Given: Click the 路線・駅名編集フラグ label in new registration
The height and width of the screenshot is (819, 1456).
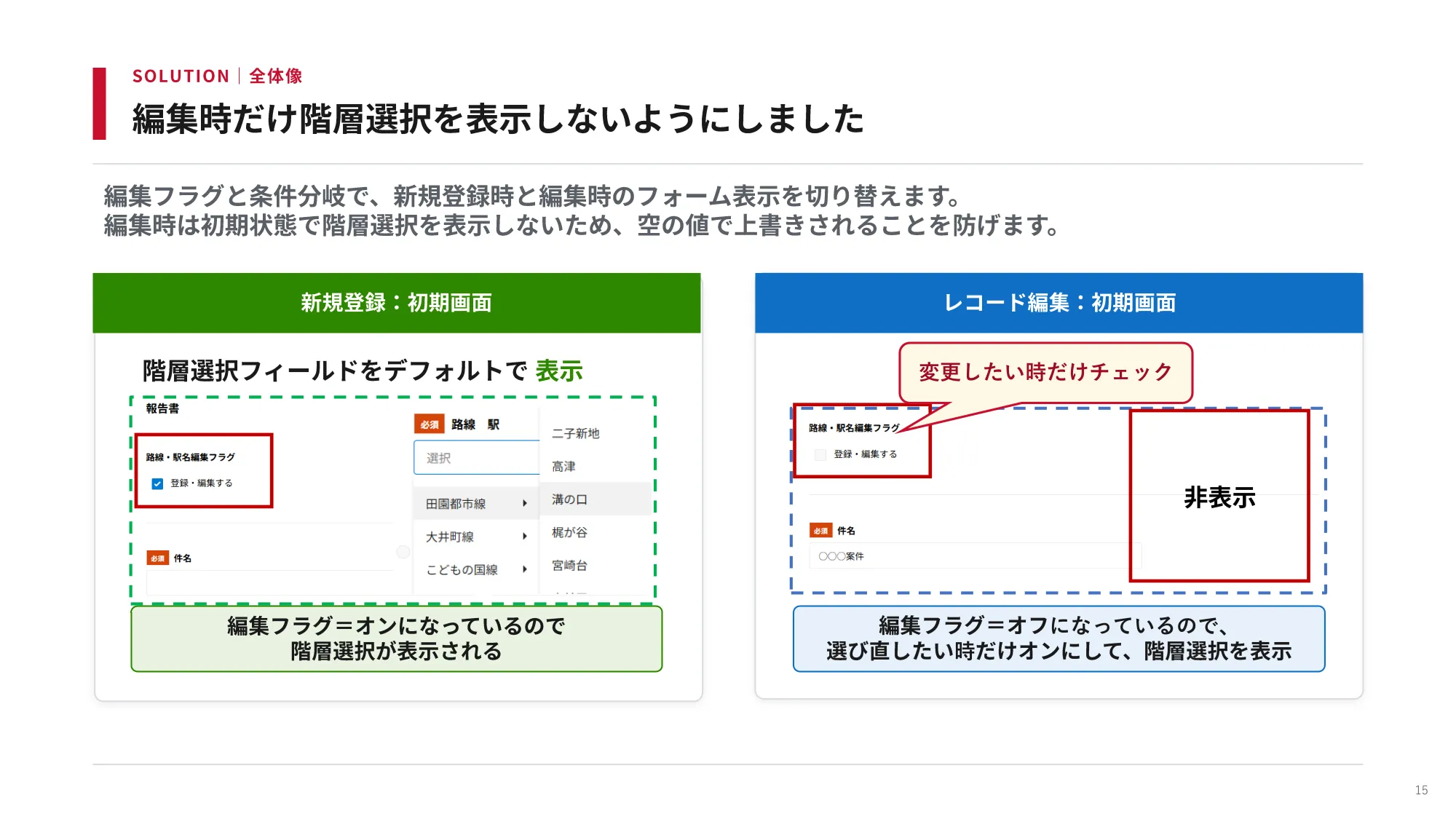Looking at the screenshot, I should tap(190, 457).
